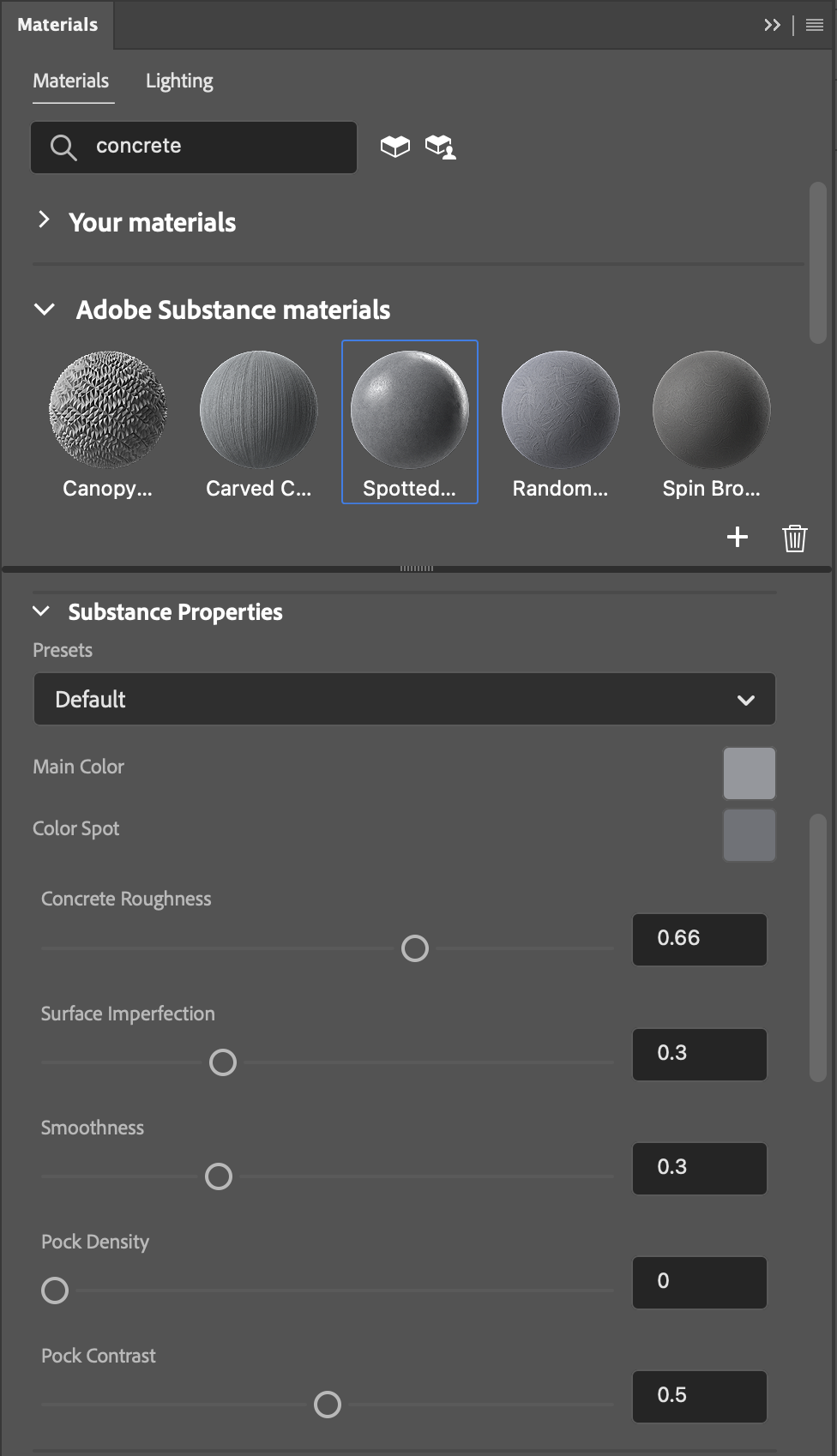Select the Canopy concrete material thumbnail
Viewport: 837px width, 1456px height.
click(x=108, y=410)
